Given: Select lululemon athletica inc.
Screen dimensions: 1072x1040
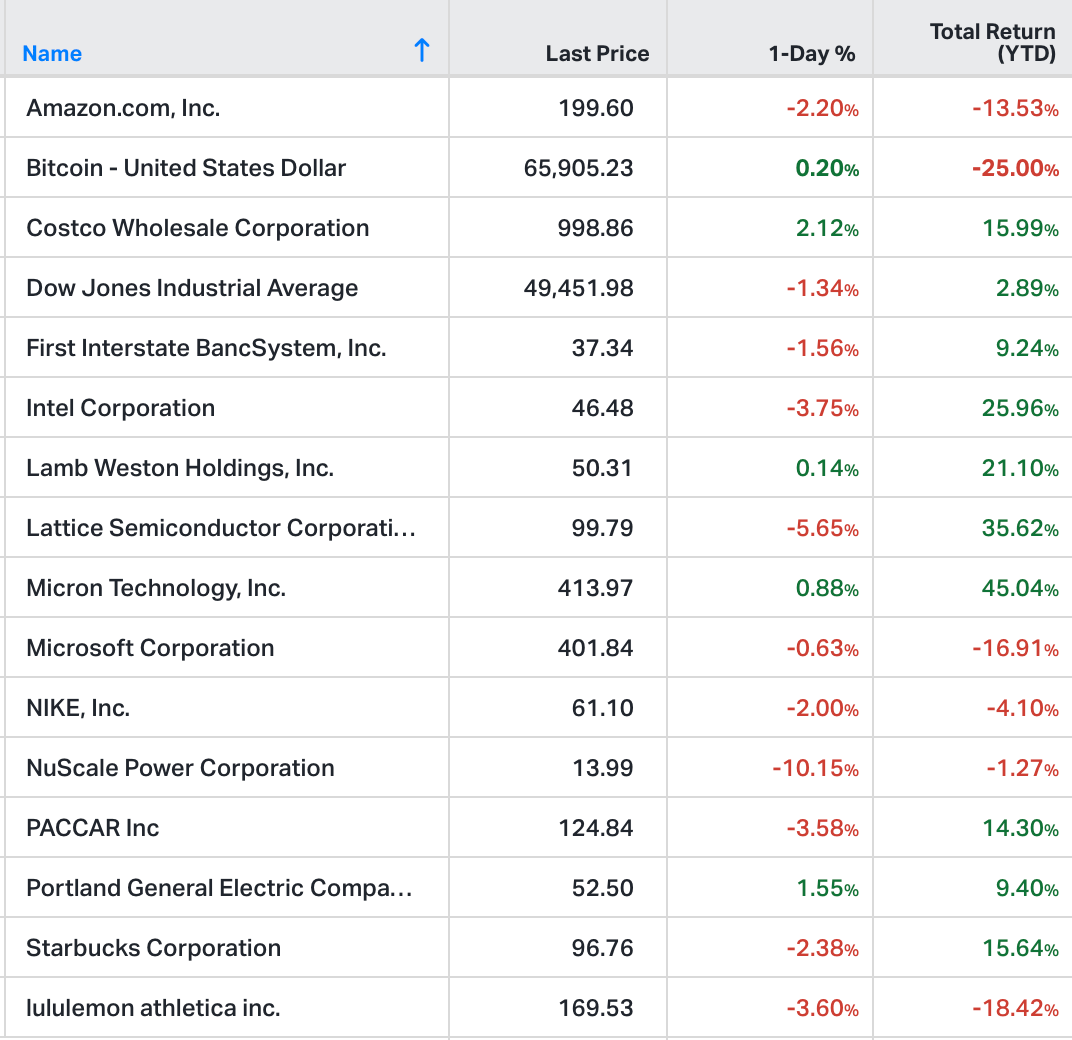Looking at the screenshot, I should [153, 1008].
